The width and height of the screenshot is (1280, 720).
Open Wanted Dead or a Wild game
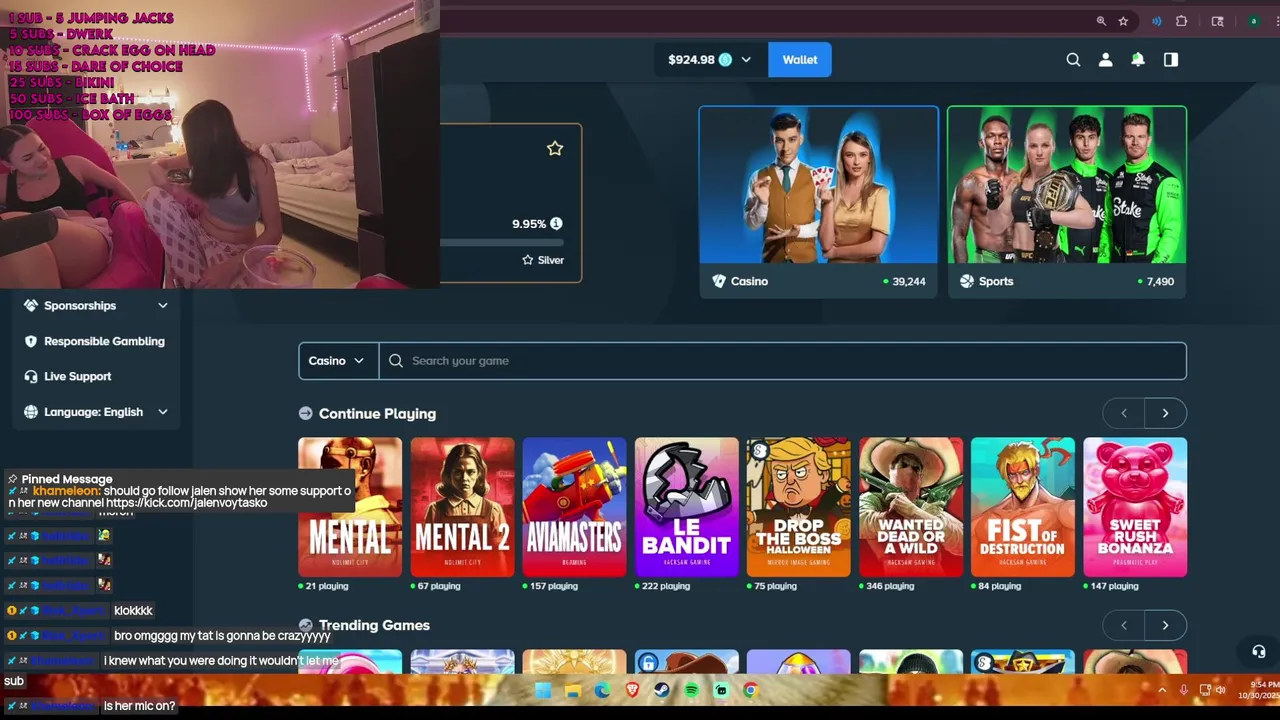click(x=911, y=507)
